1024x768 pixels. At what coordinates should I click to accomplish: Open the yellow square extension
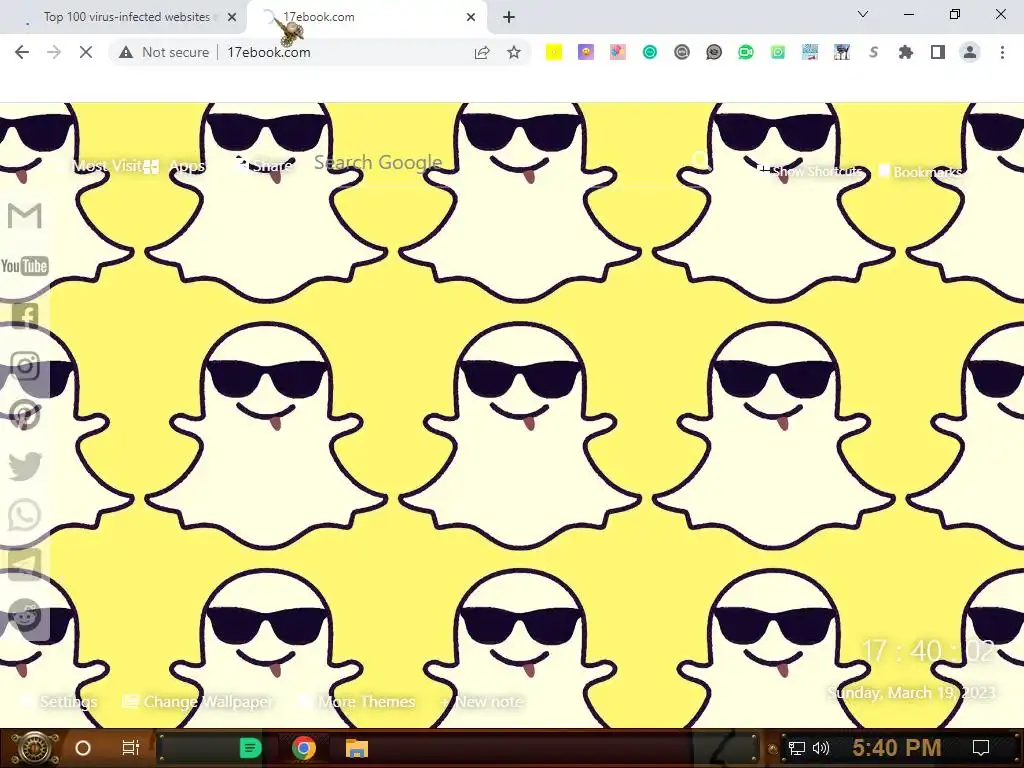point(554,52)
